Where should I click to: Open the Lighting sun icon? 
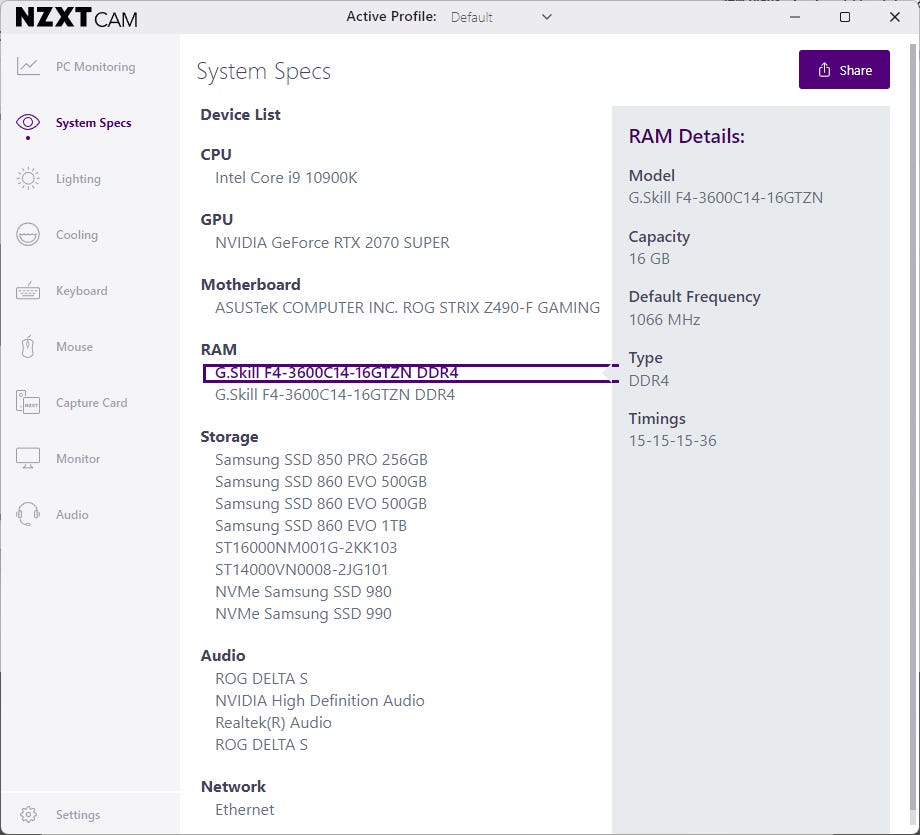point(28,178)
